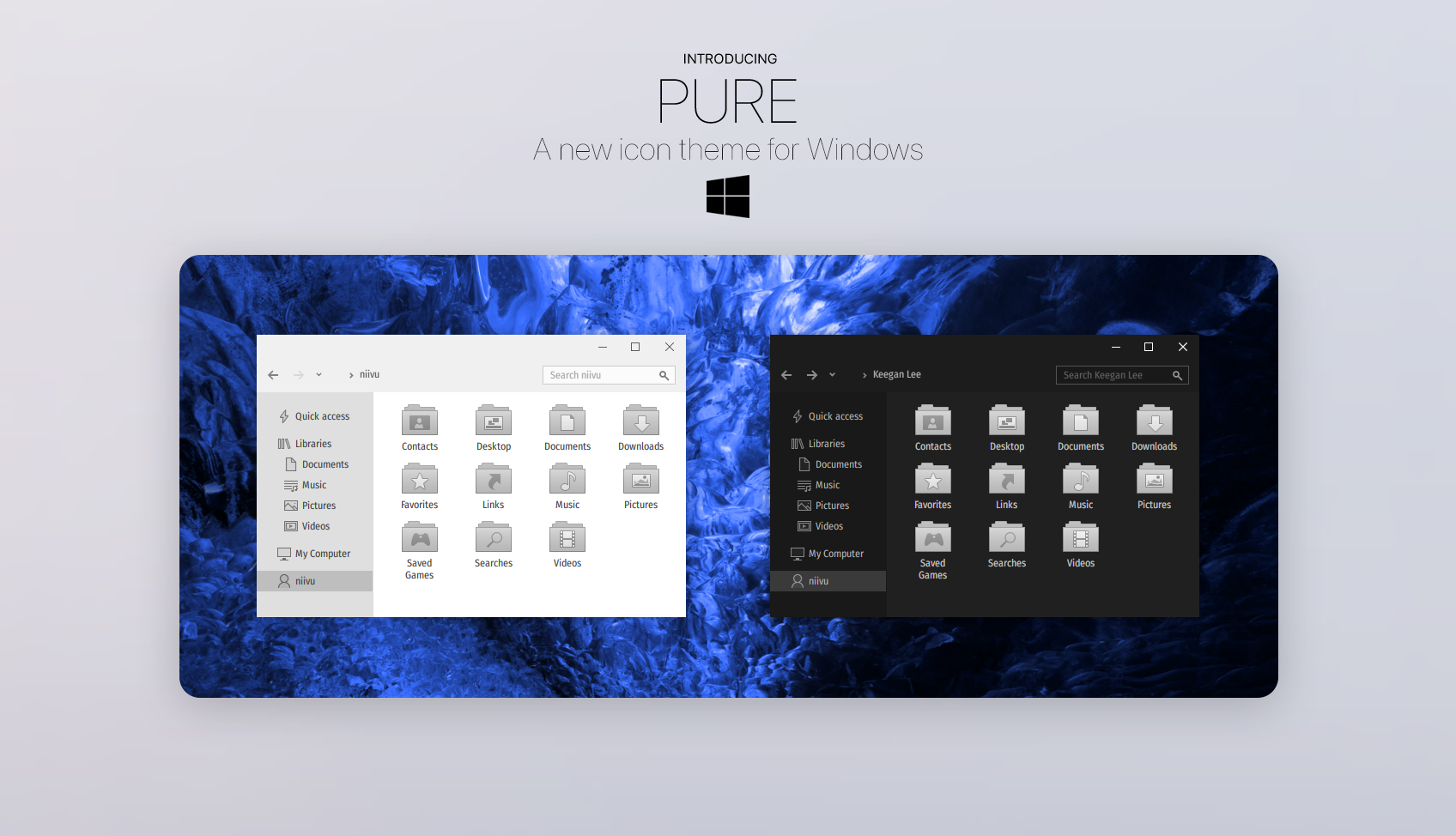Open Pictures folder in light window
Screen dimensions: 1456x836
pos(641,486)
